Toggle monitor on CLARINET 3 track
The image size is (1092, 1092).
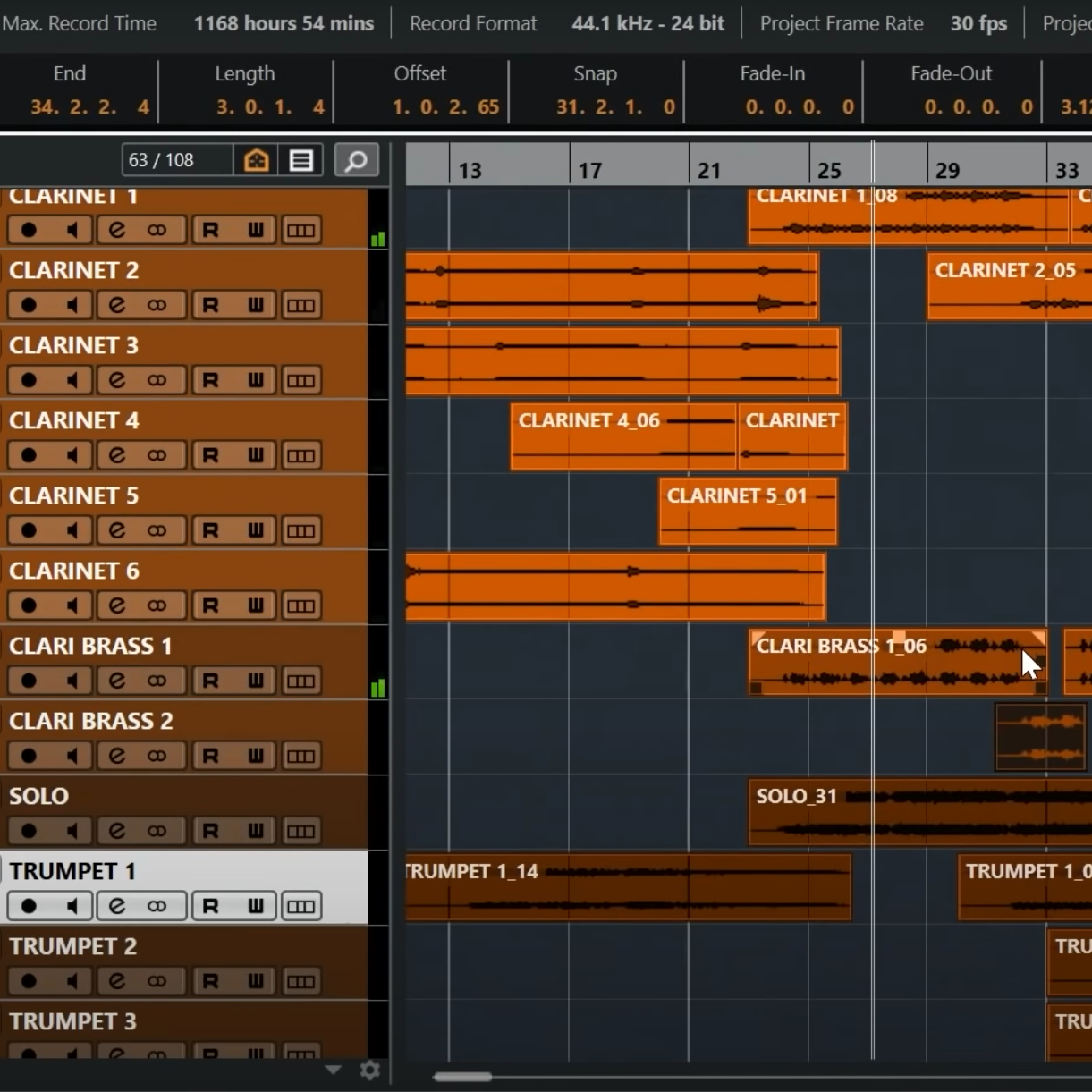pos(72,380)
